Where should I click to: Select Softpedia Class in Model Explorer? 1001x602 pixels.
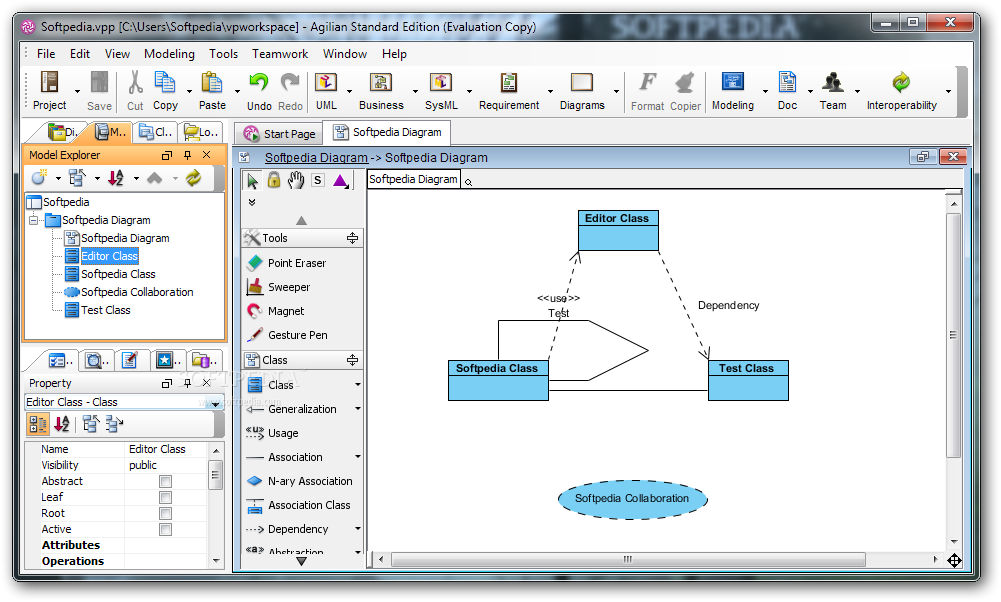point(118,274)
